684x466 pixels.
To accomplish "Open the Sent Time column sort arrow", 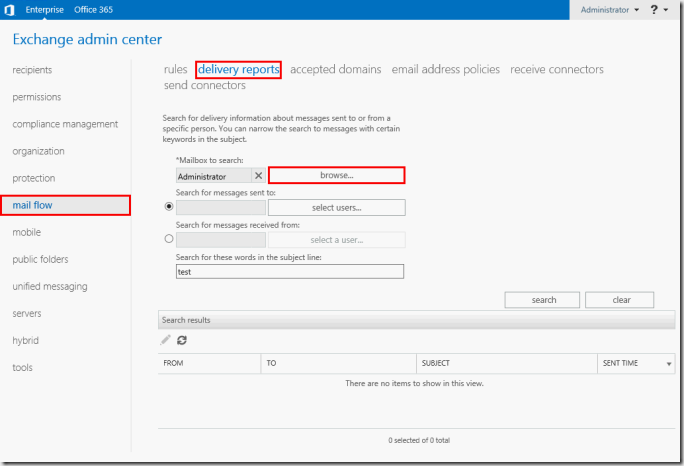I will click(668, 363).
